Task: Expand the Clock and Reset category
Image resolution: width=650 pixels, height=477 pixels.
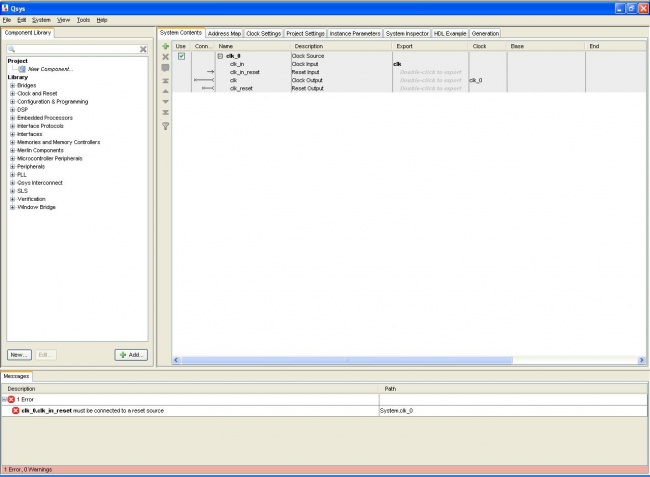Action: pos(12,94)
